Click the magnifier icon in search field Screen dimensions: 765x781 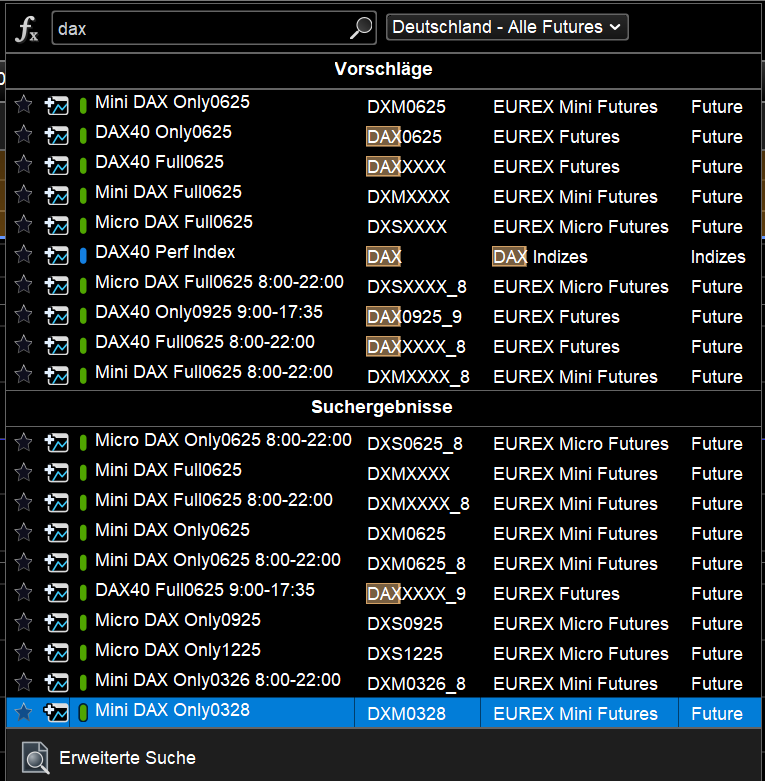click(361, 28)
